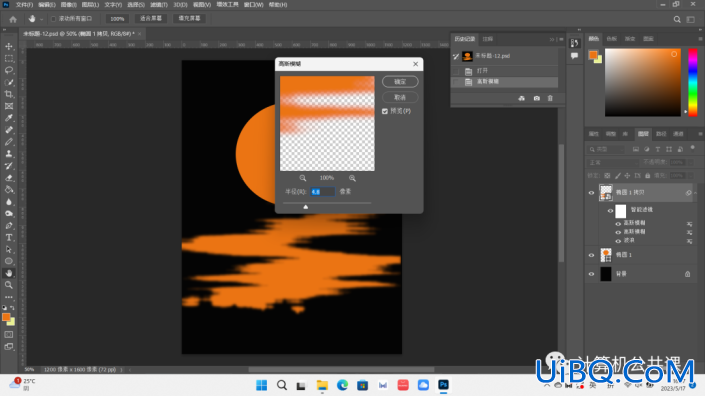This screenshot has height=396, width=705.
Task: Click the Cancel button in blur dialog
Action: 400,98
